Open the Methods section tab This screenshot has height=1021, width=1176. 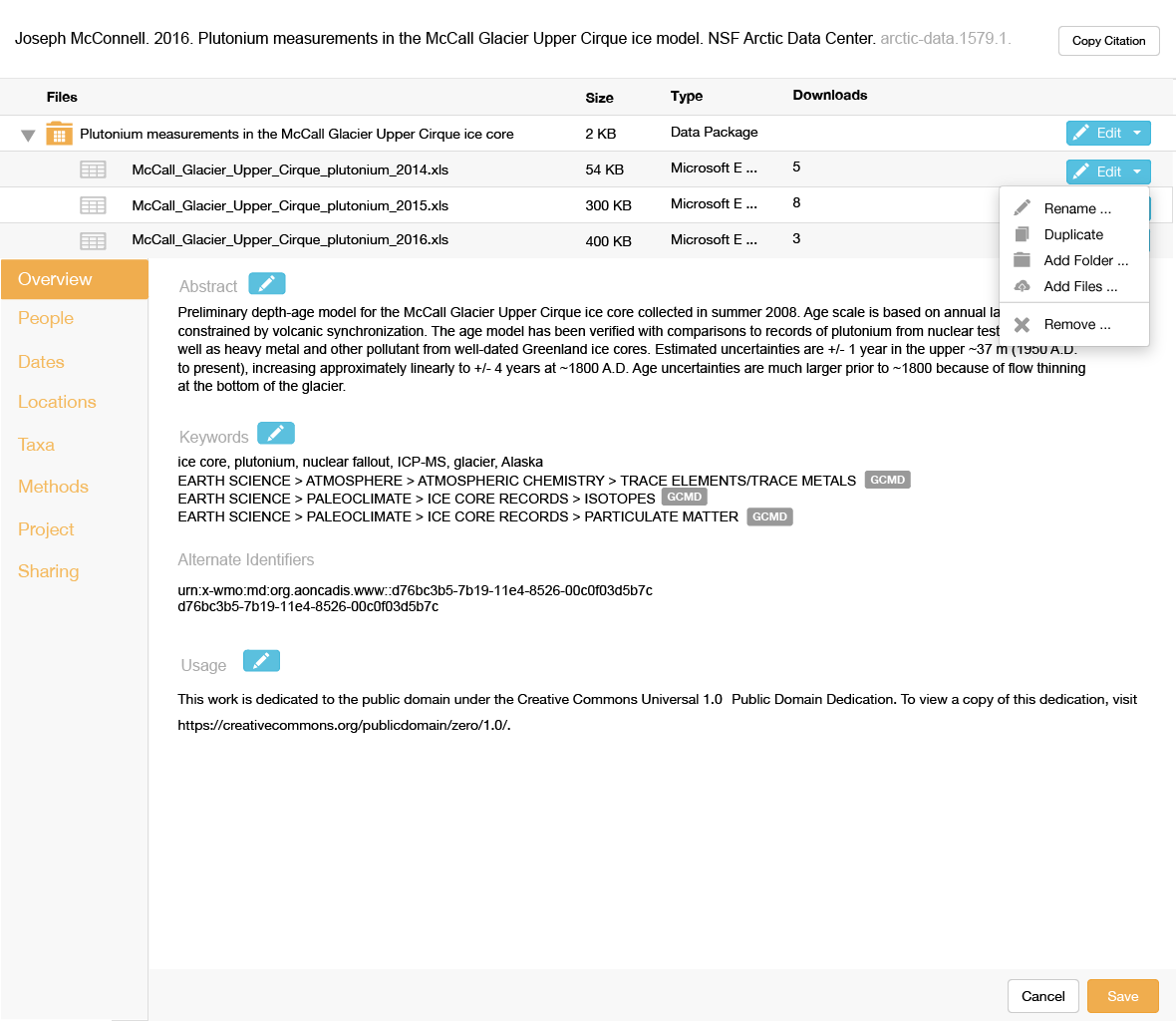coord(53,487)
